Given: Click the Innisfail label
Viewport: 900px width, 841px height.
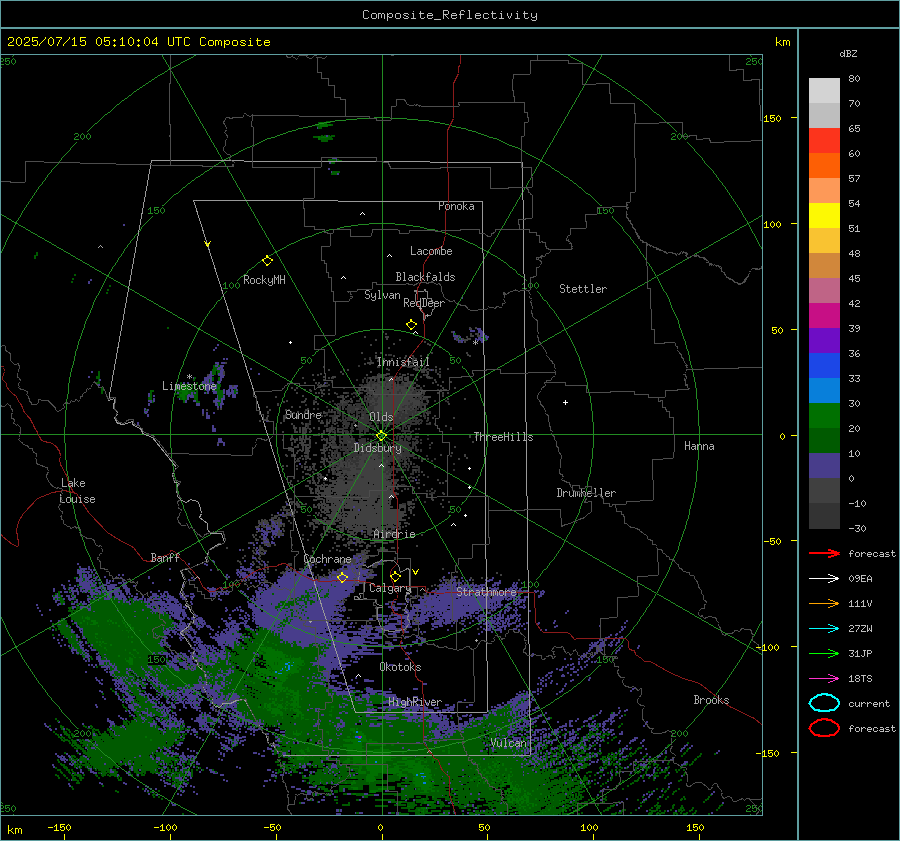Looking at the screenshot, I should pyautogui.click(x=403, y=362).
